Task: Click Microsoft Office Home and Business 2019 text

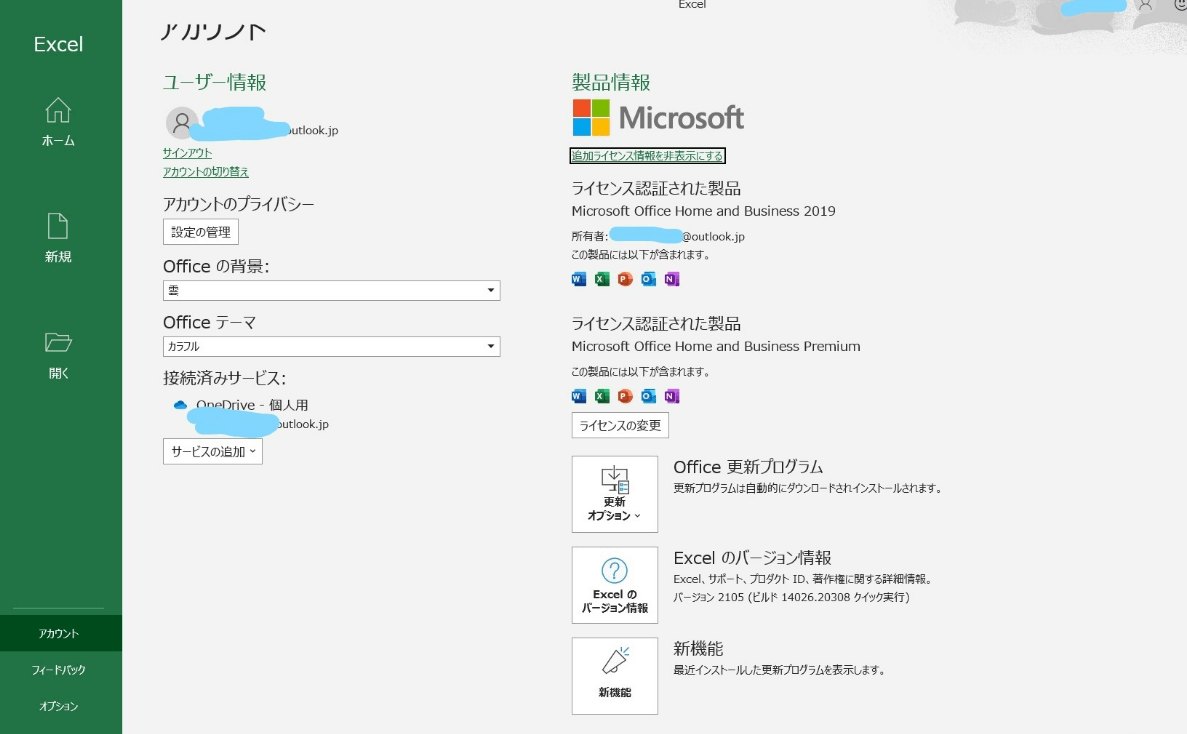Action: [x=703, y=211]
